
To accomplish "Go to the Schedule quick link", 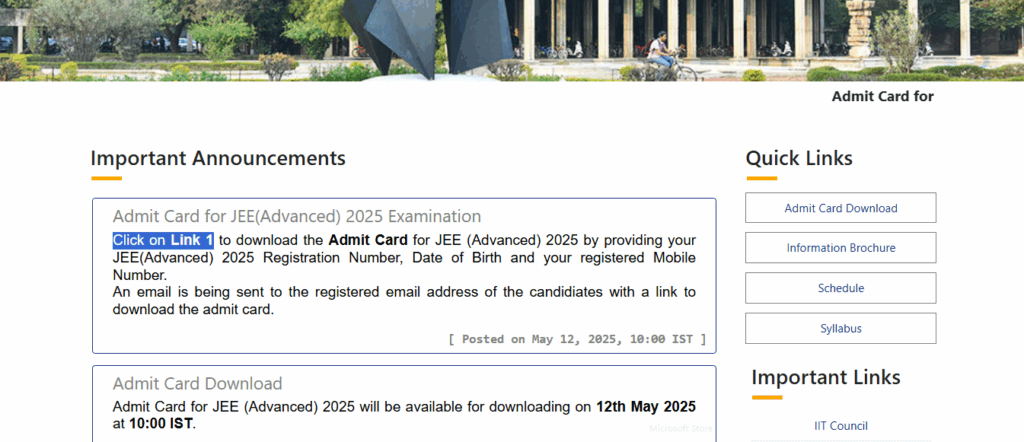I will coord(840,288).
